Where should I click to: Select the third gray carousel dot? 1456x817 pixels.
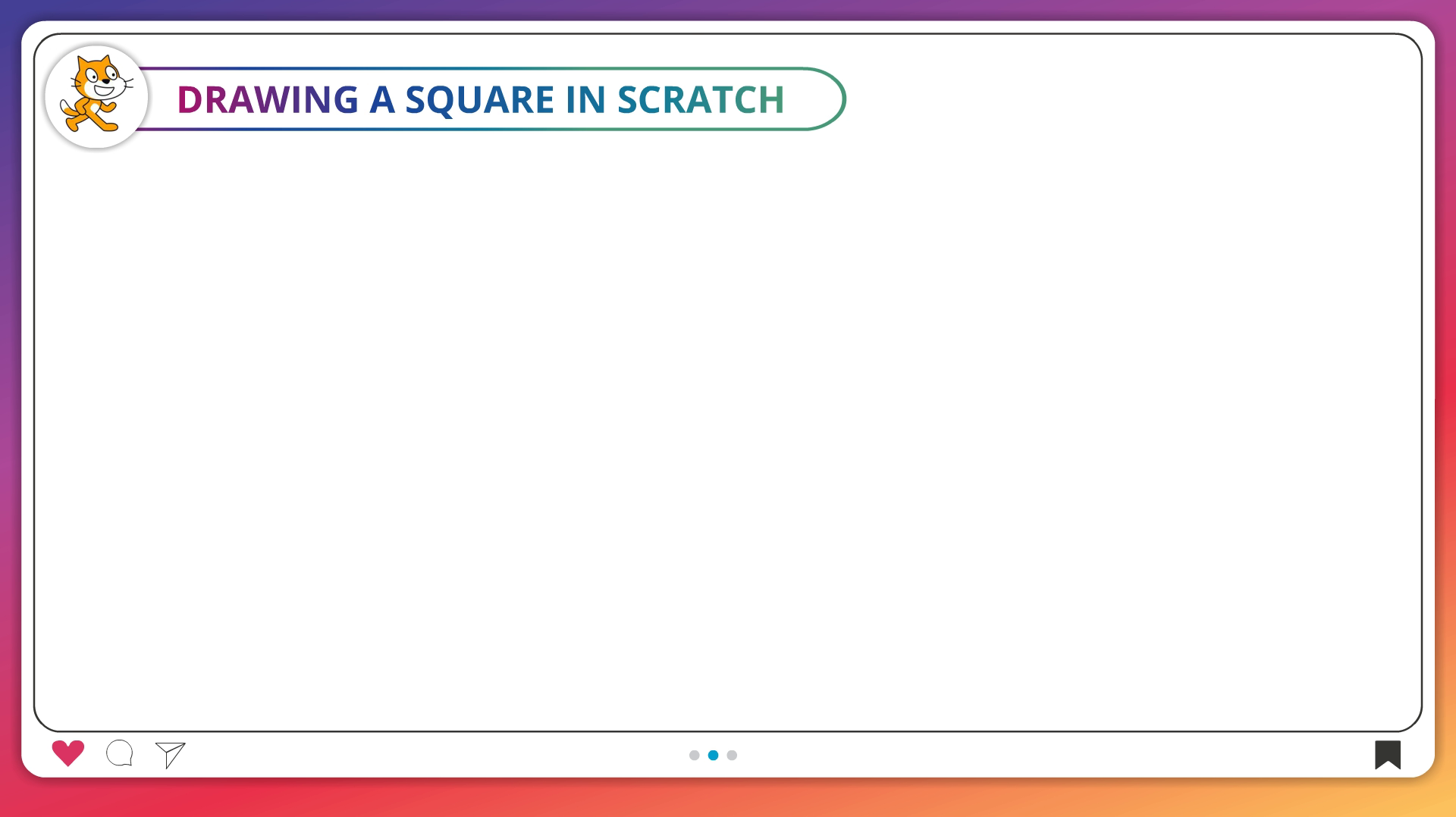click(732, 755)
